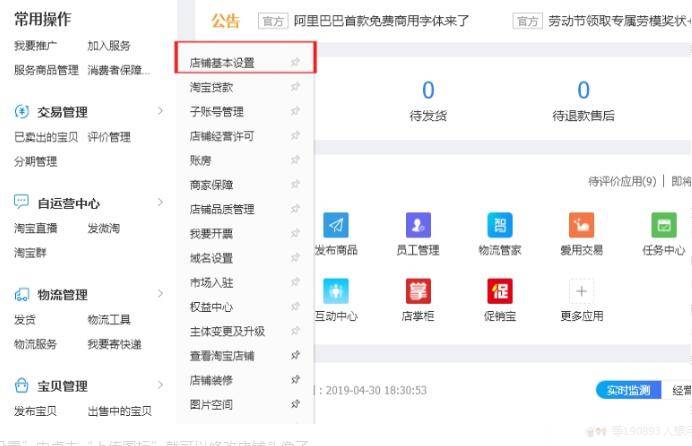Open the 发布宝贝 link
Screen dimensions: 692x446
point(35,411)
